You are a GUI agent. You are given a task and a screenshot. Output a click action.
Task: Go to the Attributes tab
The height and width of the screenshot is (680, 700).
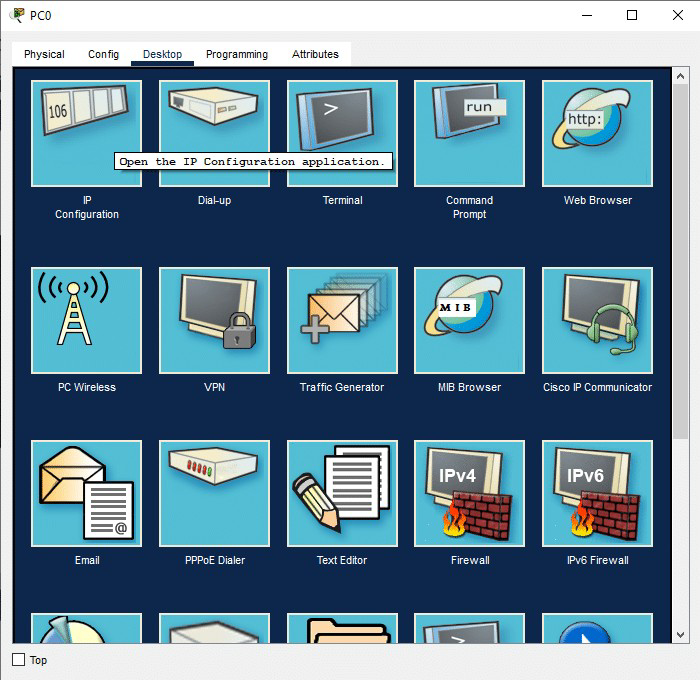(315, 54)
